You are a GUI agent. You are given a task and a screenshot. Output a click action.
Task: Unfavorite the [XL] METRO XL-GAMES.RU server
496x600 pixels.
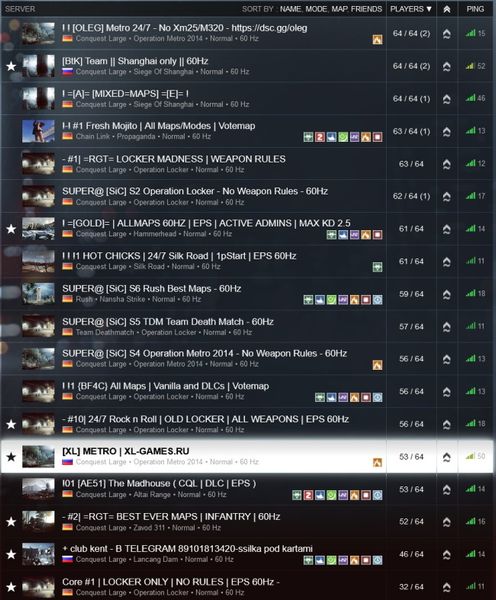point(11,457)
